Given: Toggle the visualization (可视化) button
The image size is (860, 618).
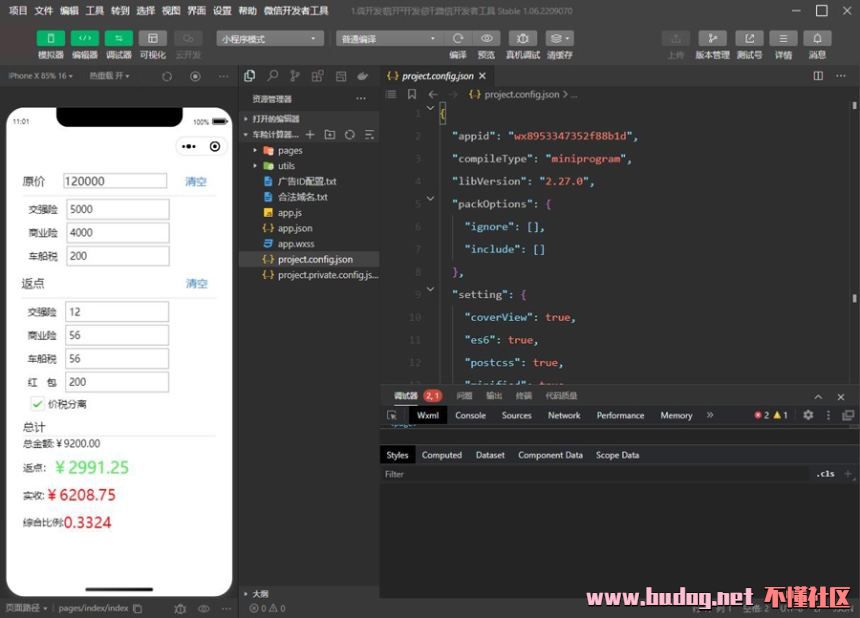Looking at the screenshot, I should click(x=152, y=38).
